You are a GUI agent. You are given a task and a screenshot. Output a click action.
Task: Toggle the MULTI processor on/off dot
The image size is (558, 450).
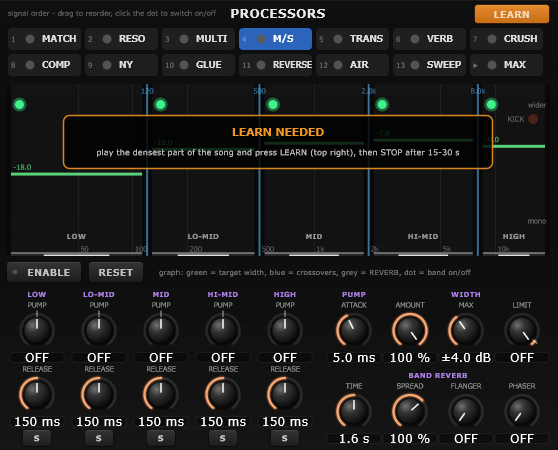coord(184,39)
